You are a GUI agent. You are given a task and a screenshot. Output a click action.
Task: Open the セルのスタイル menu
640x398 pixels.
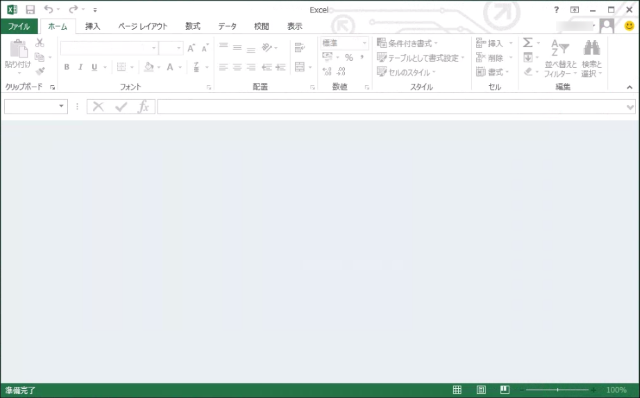point(406,72)
